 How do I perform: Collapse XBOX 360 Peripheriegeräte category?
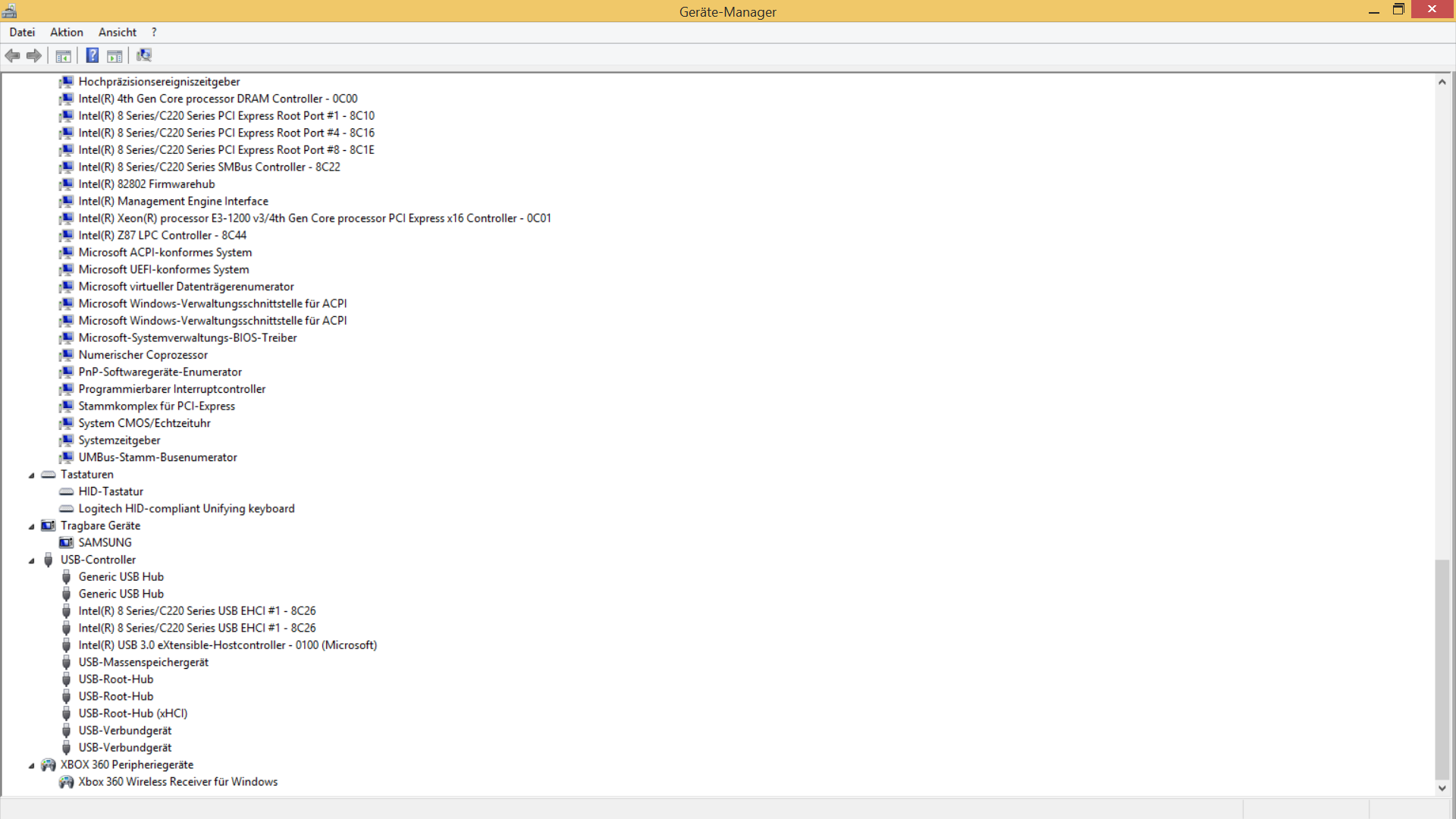32,765
